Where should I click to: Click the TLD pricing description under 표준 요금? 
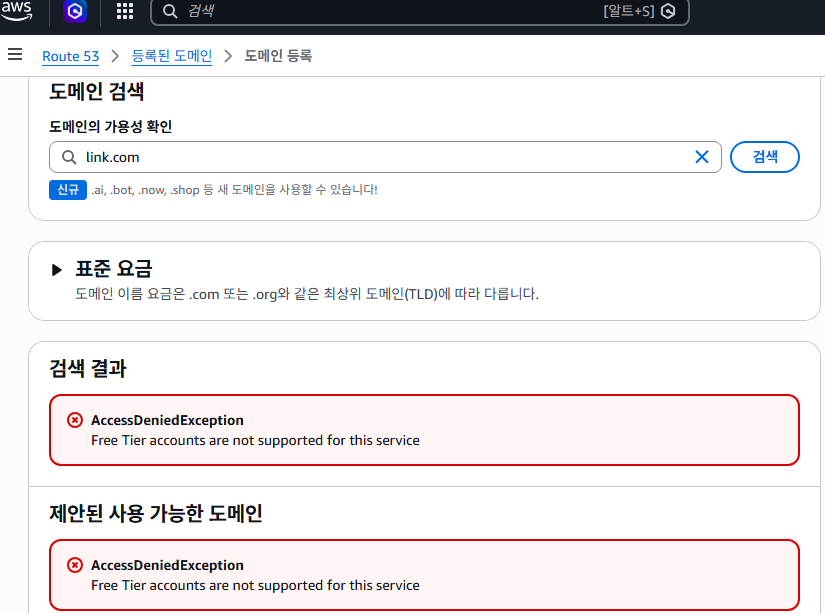point(307,294)
